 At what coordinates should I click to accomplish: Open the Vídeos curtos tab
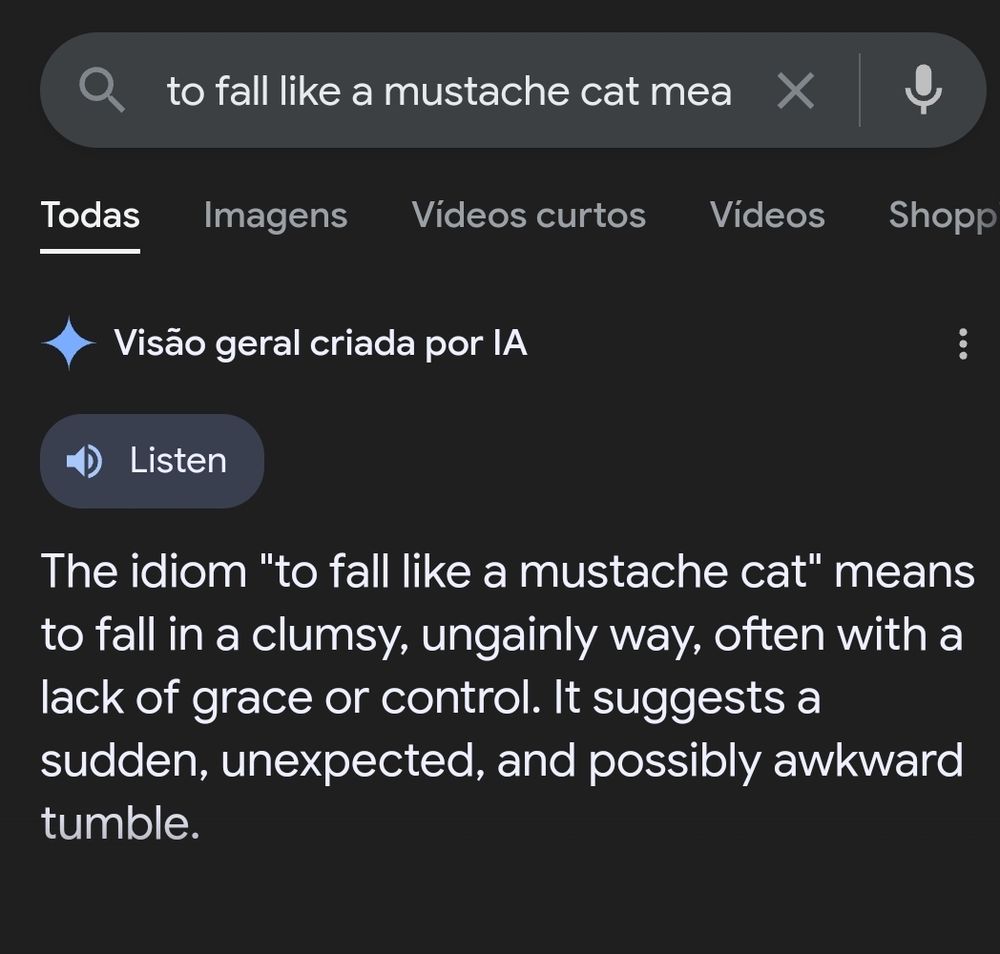pyautogui.click(x=528, y=215)
